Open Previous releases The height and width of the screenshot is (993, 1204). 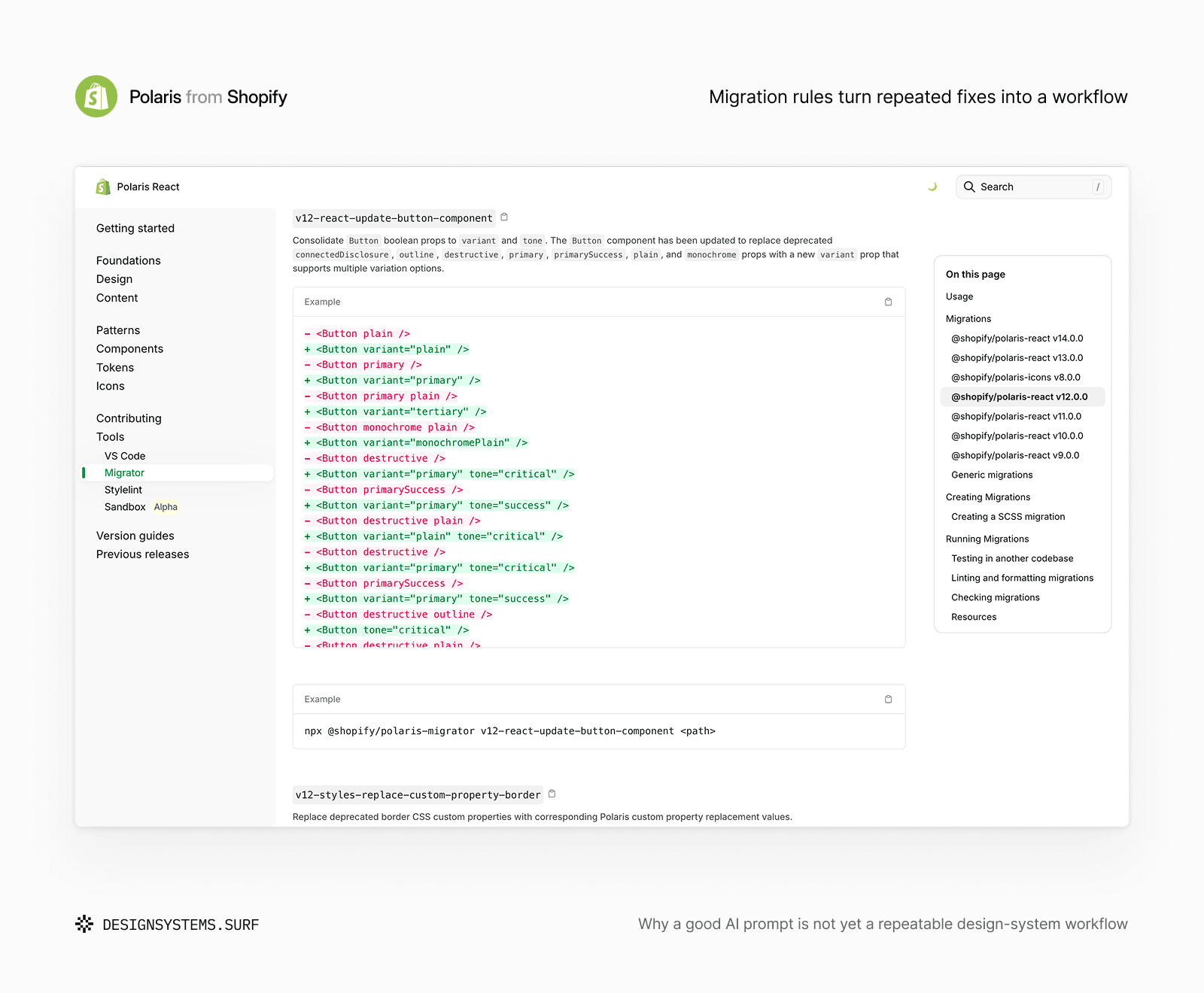pos(143,554)
